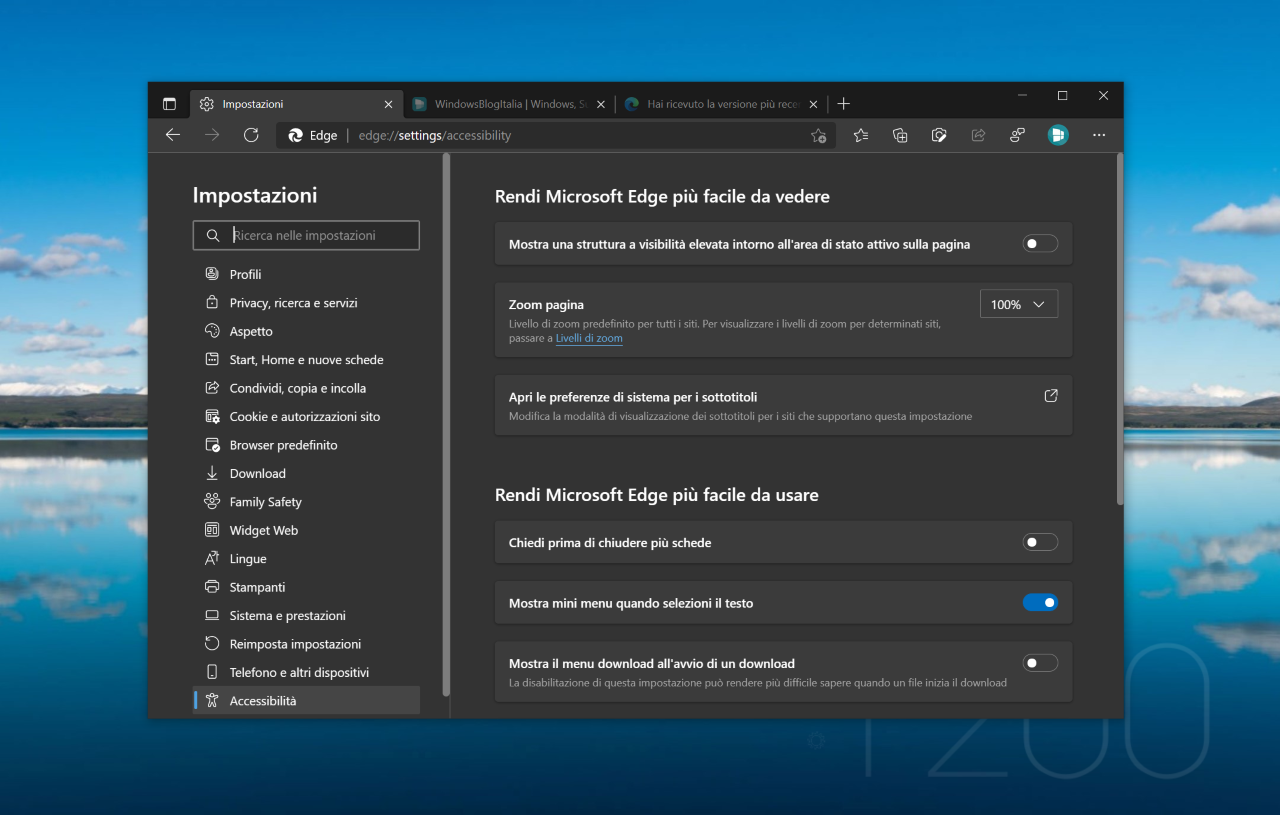Go back to the previous page
Image resolution: width=1280 pixels, height=815 pixels.
coord(173,135)
